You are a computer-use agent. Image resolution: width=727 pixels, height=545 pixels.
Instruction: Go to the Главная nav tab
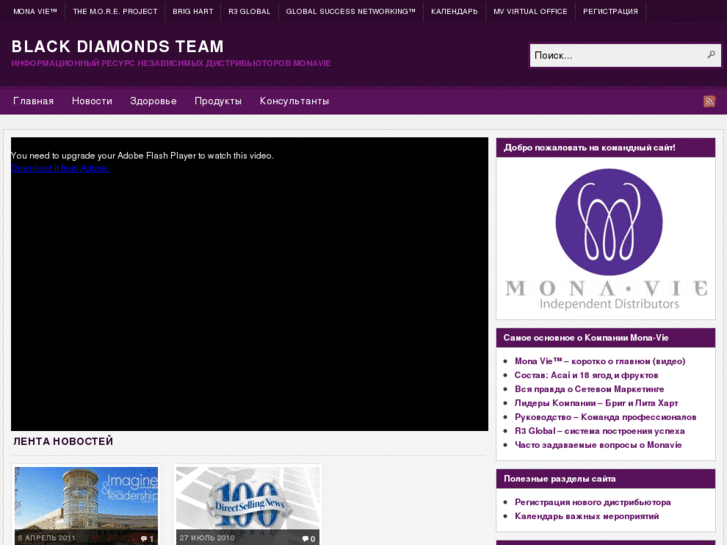click(x=33, y=101)
